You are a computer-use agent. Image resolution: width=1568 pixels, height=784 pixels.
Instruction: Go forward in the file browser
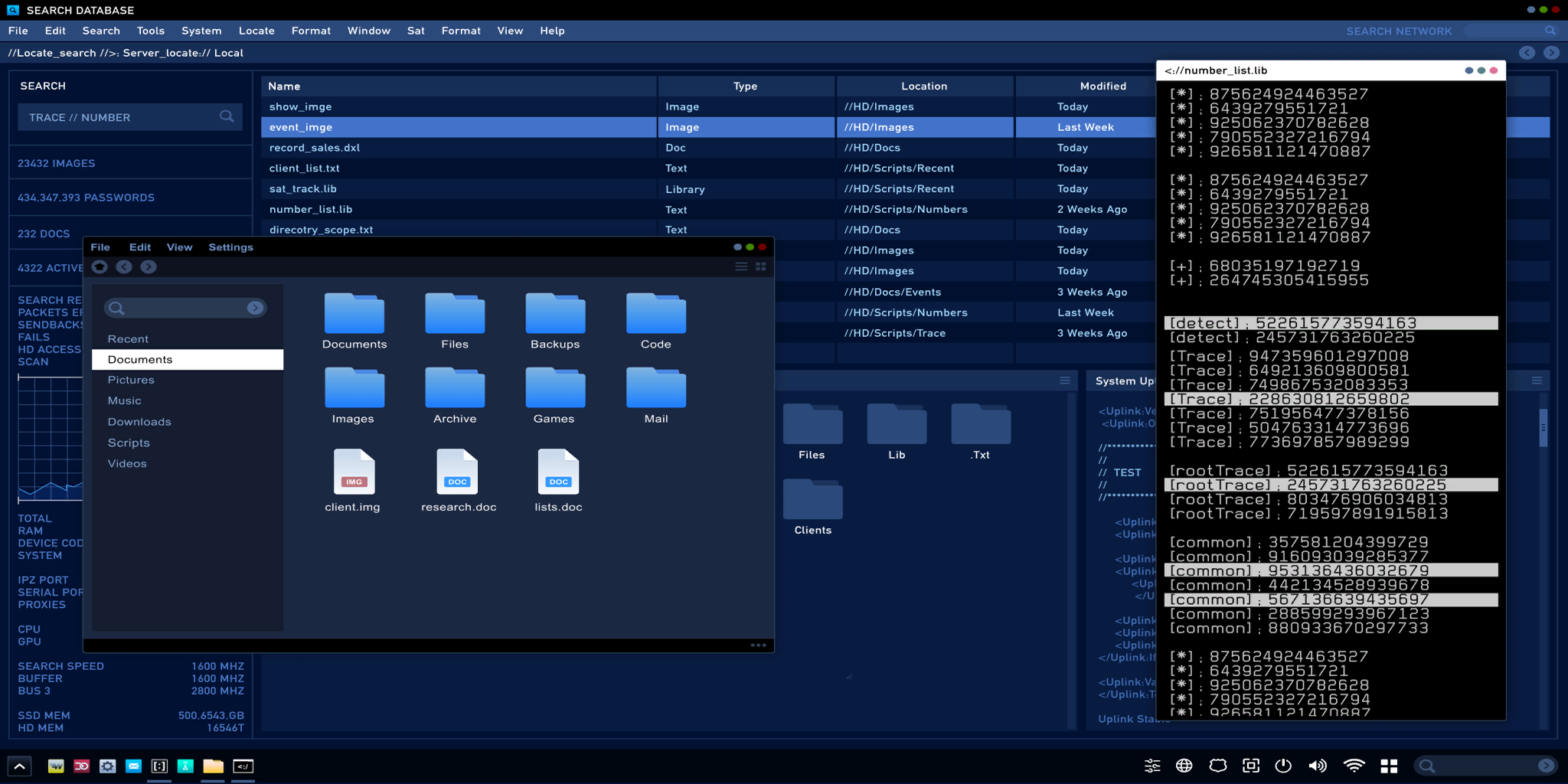tap(149, 266)
